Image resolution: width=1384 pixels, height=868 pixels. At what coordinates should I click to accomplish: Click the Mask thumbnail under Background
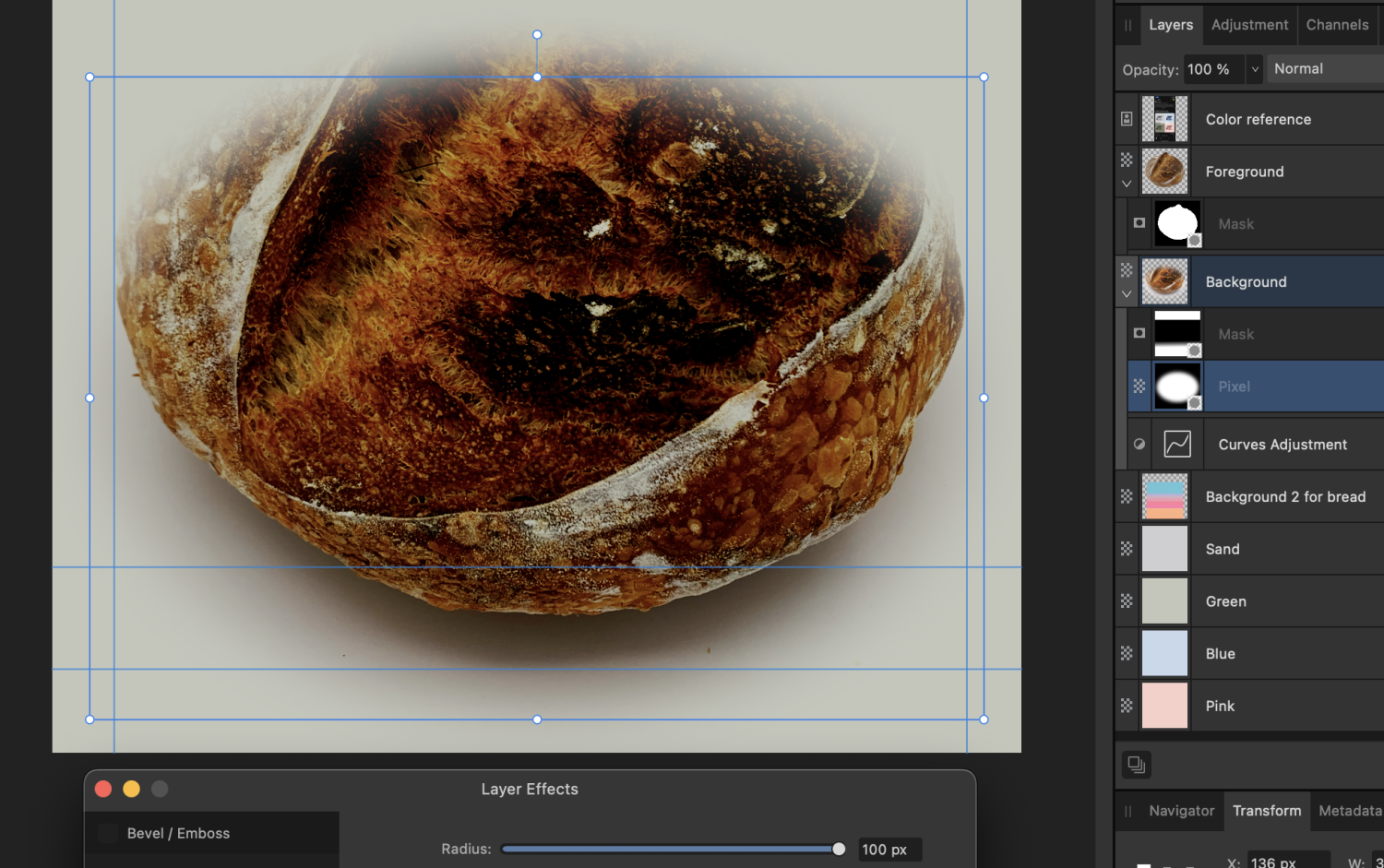[x=1176, y=333]
